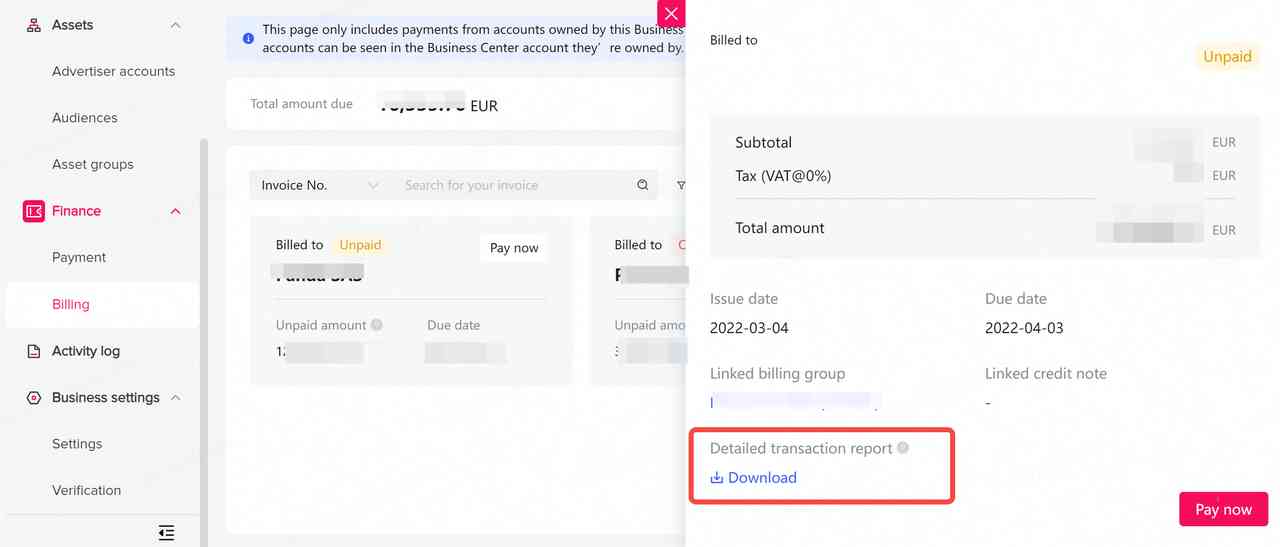The height and width of the screenshot is (547, 1280).
Task: Click Pay now on the first invoice card
Action: [x=514, y=248]
